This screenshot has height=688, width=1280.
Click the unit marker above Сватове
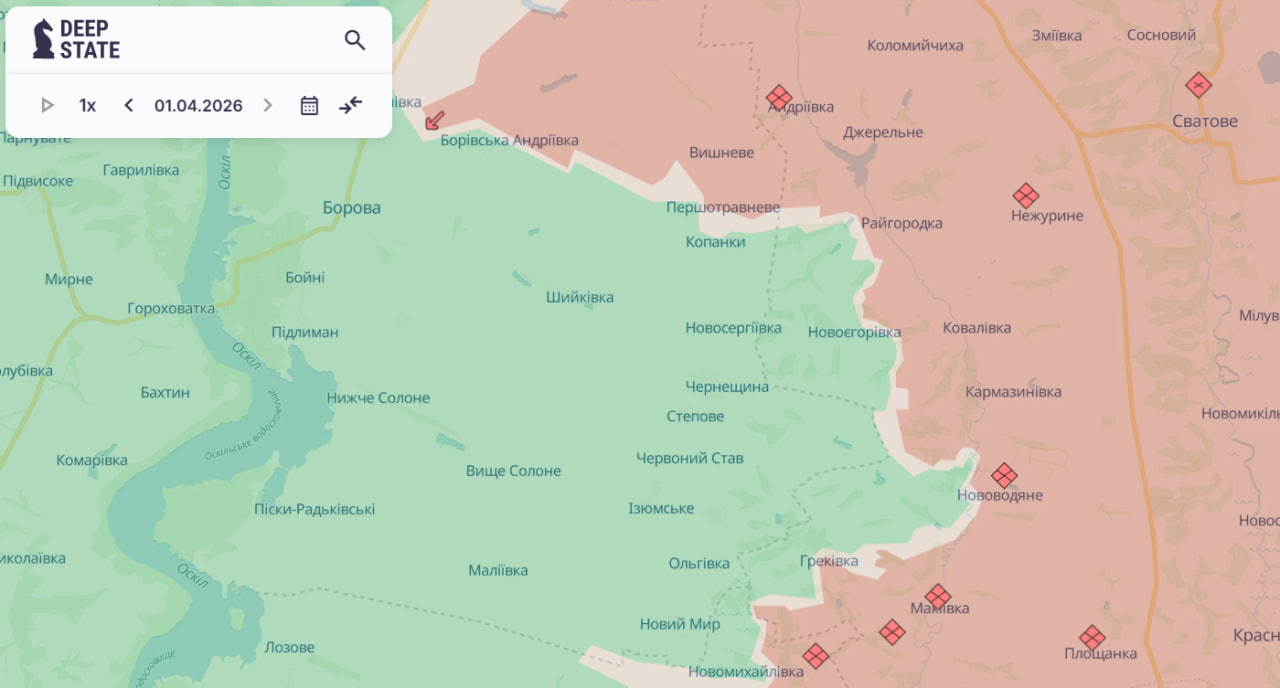pyautogui.click(x=1198, y=85)
